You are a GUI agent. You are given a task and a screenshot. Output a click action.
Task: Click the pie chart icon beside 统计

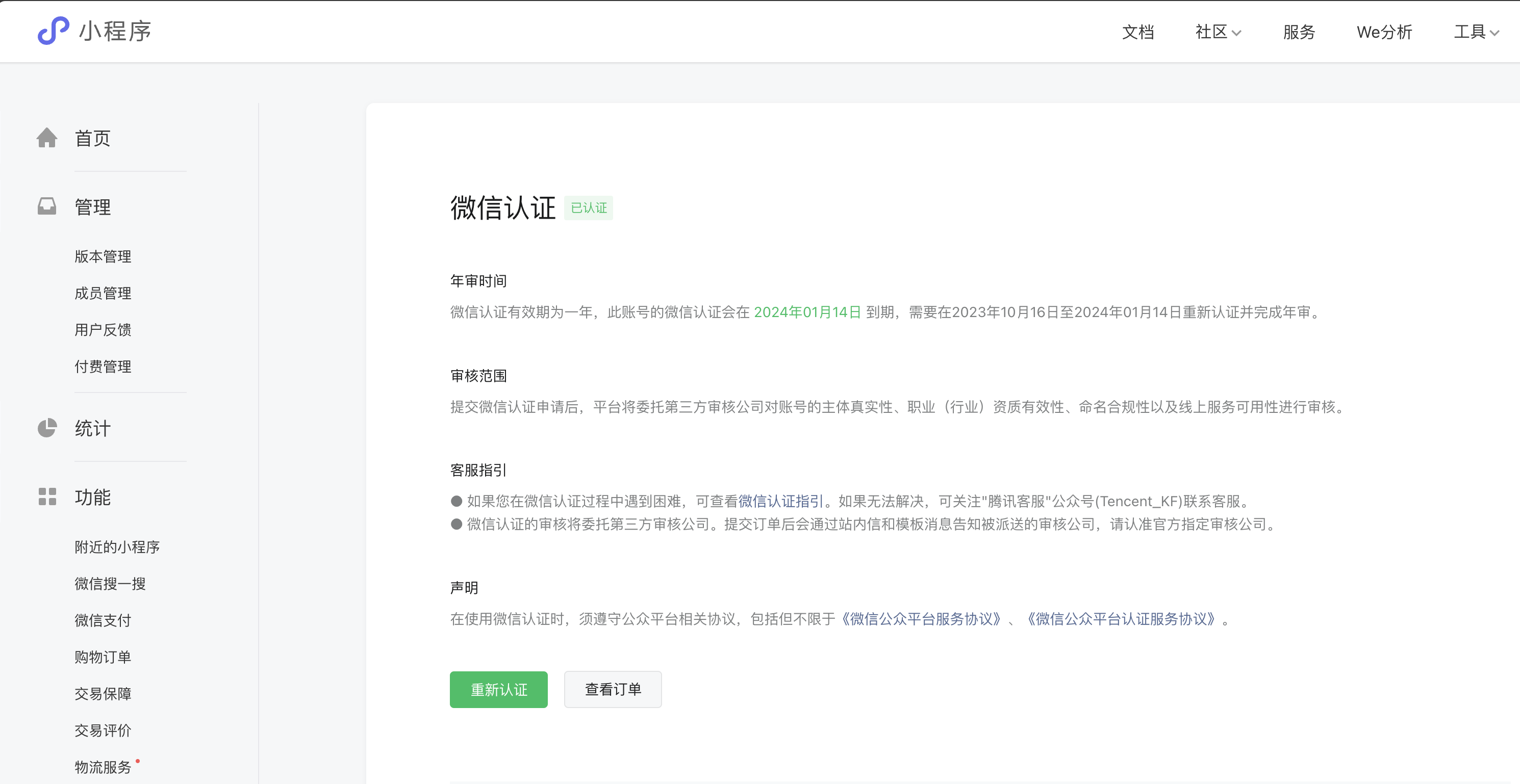pyautogui.click(x=47, y=428)
